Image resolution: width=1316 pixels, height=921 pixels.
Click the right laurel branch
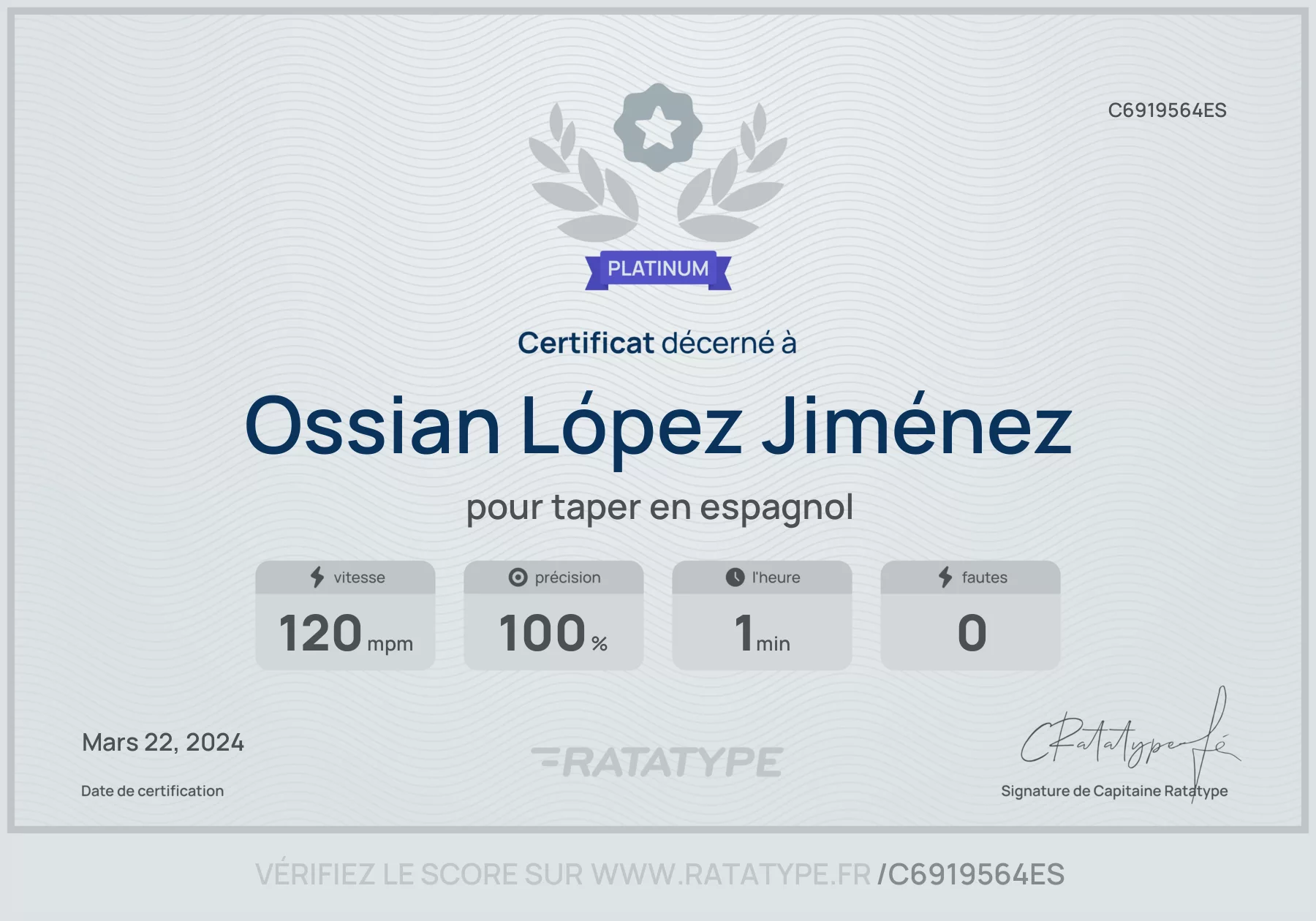point(731,173)
